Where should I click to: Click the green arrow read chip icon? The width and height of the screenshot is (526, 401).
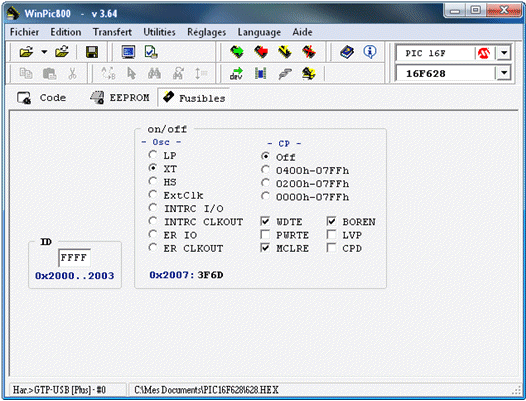[x=237, y=52]
